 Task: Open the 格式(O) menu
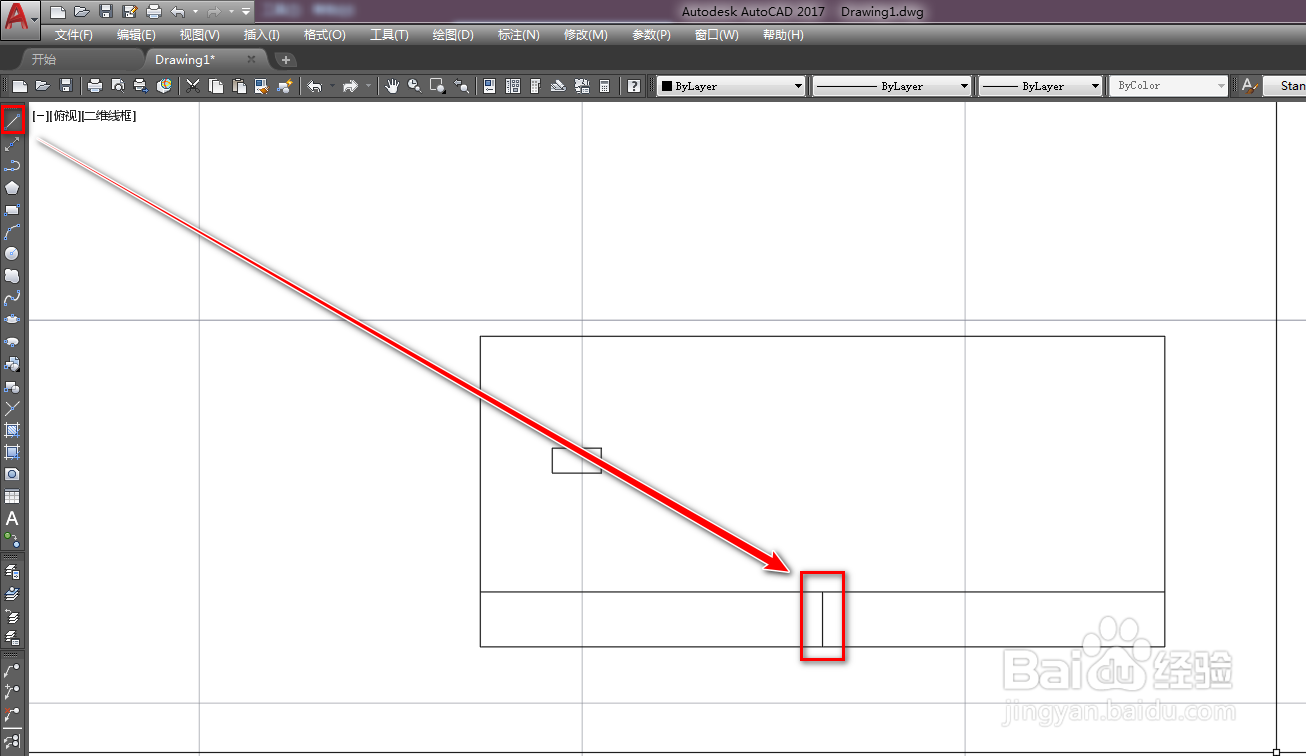coord(324,35)
